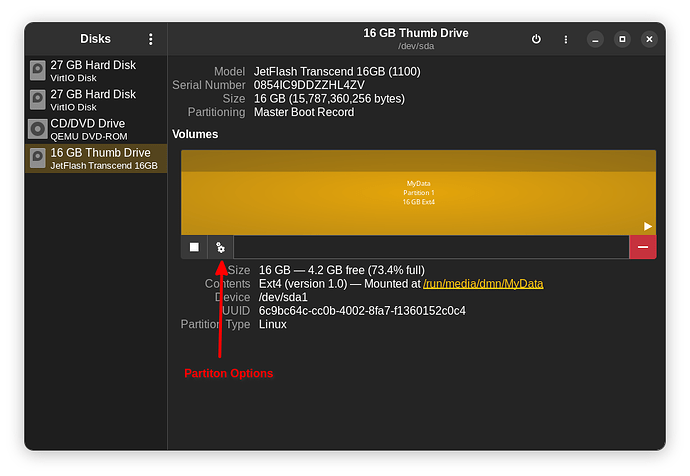Click the thumb drive icon in sidebar
The width and height of the screenshot is (690, 476).
point(38,158)
